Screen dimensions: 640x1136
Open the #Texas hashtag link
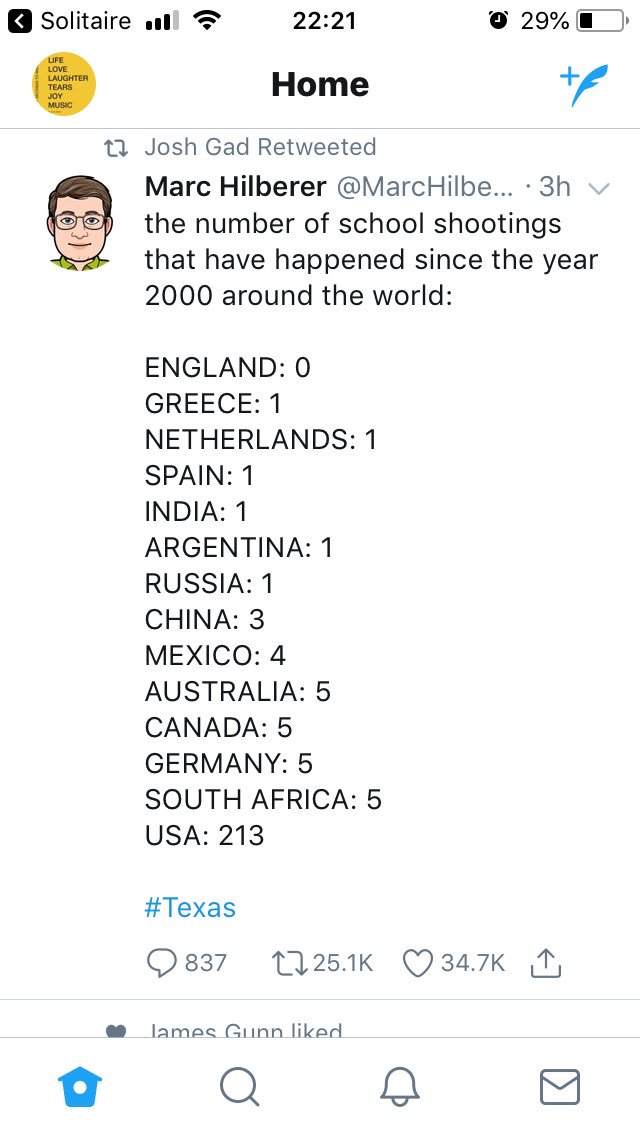pyautogui.click(x=191, y=907)
